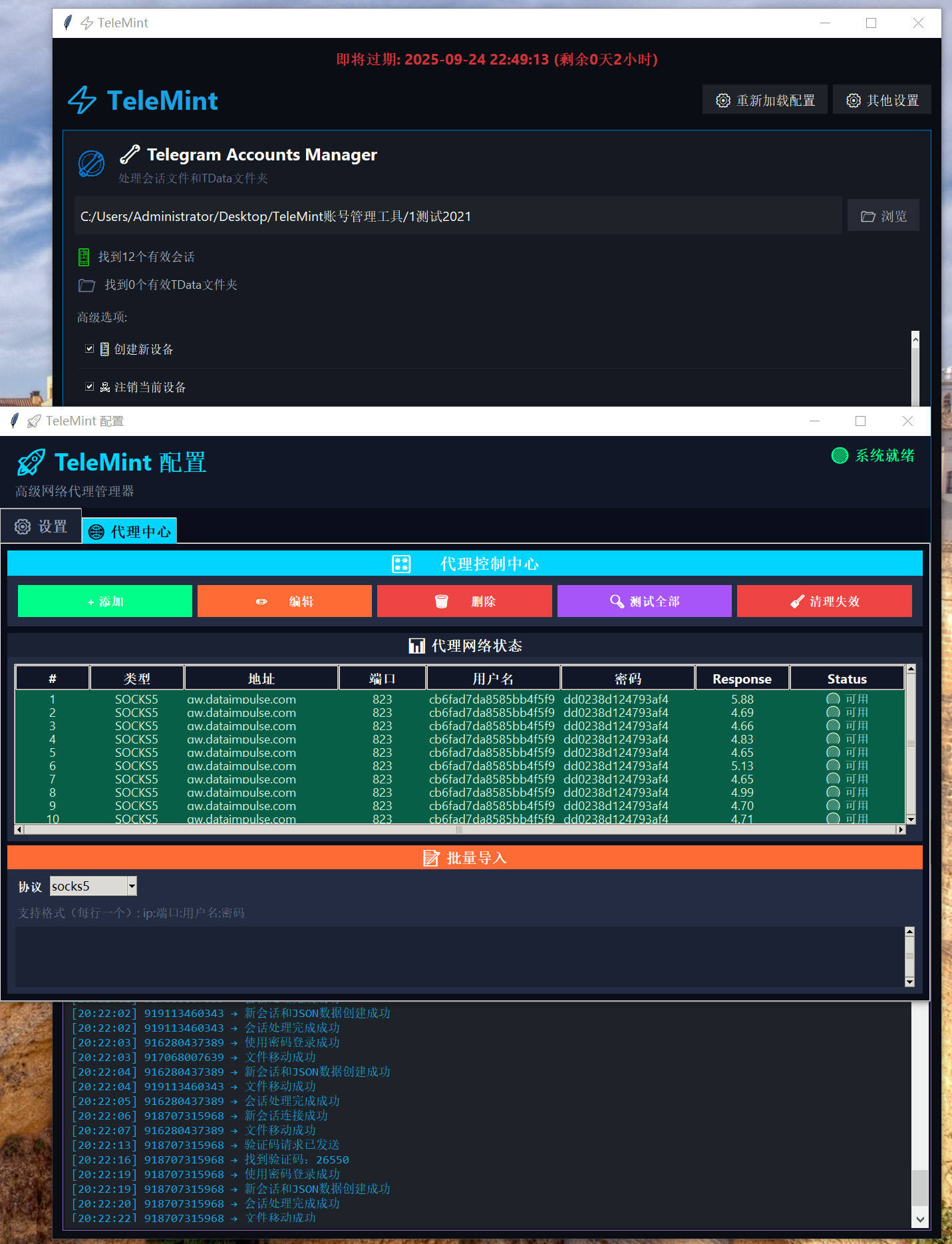The width and height of the screenshot is (952, 1244).
Task: Uncheck the 注销当前设备 option
Action: [x=90, y=387]
